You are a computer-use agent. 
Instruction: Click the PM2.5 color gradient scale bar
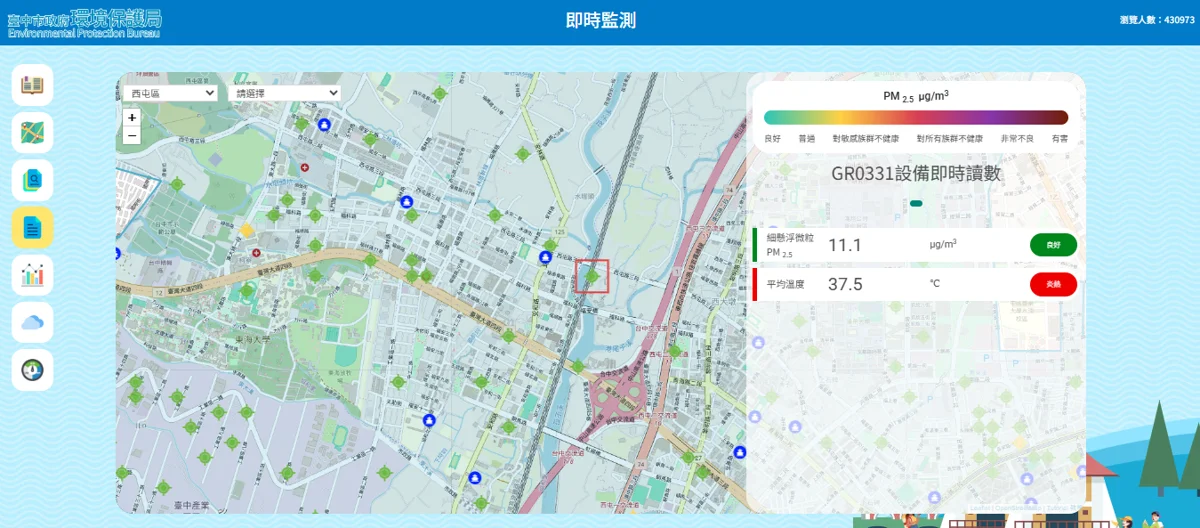916,117
